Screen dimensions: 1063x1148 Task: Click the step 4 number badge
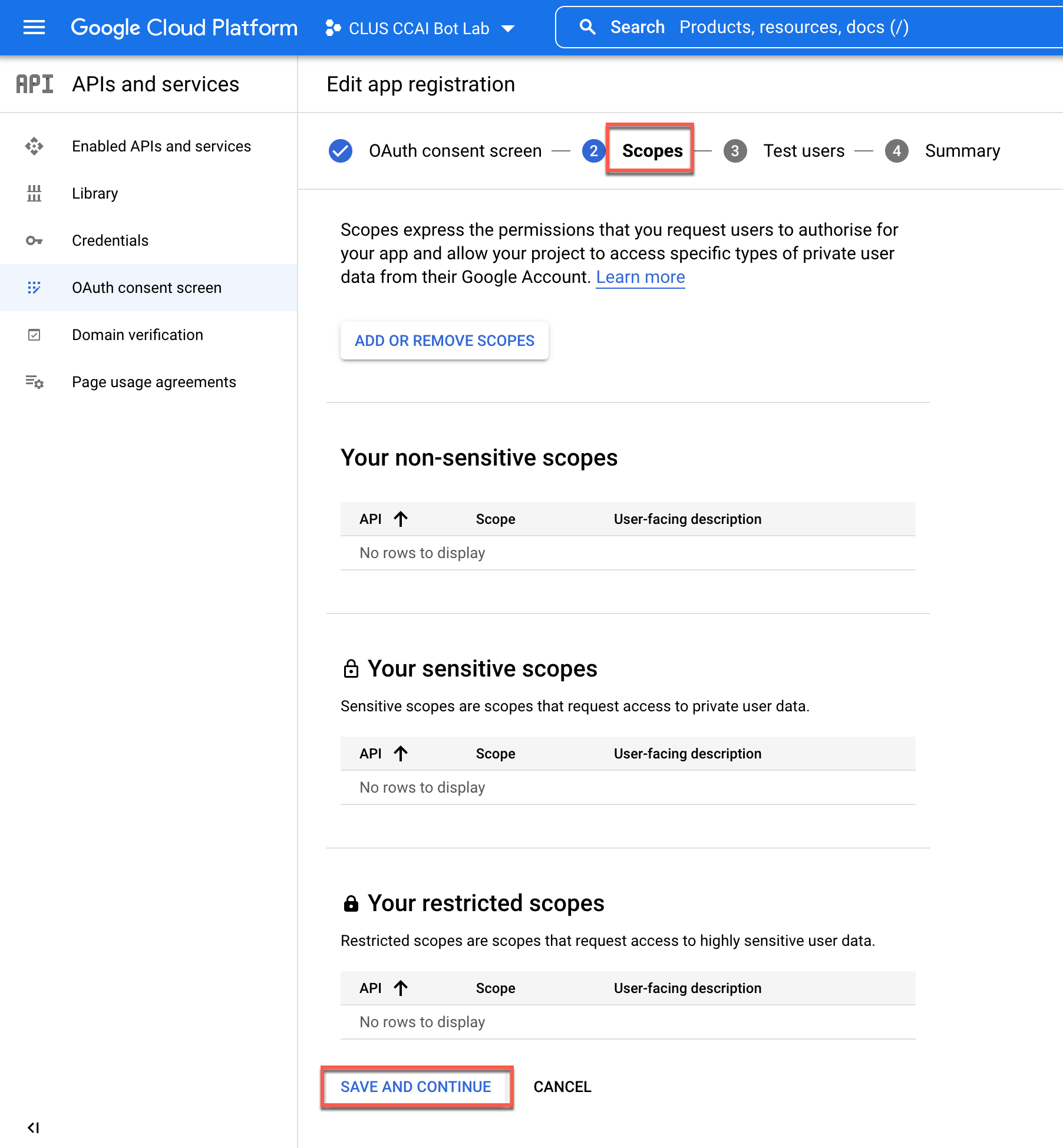pos(897,151)
